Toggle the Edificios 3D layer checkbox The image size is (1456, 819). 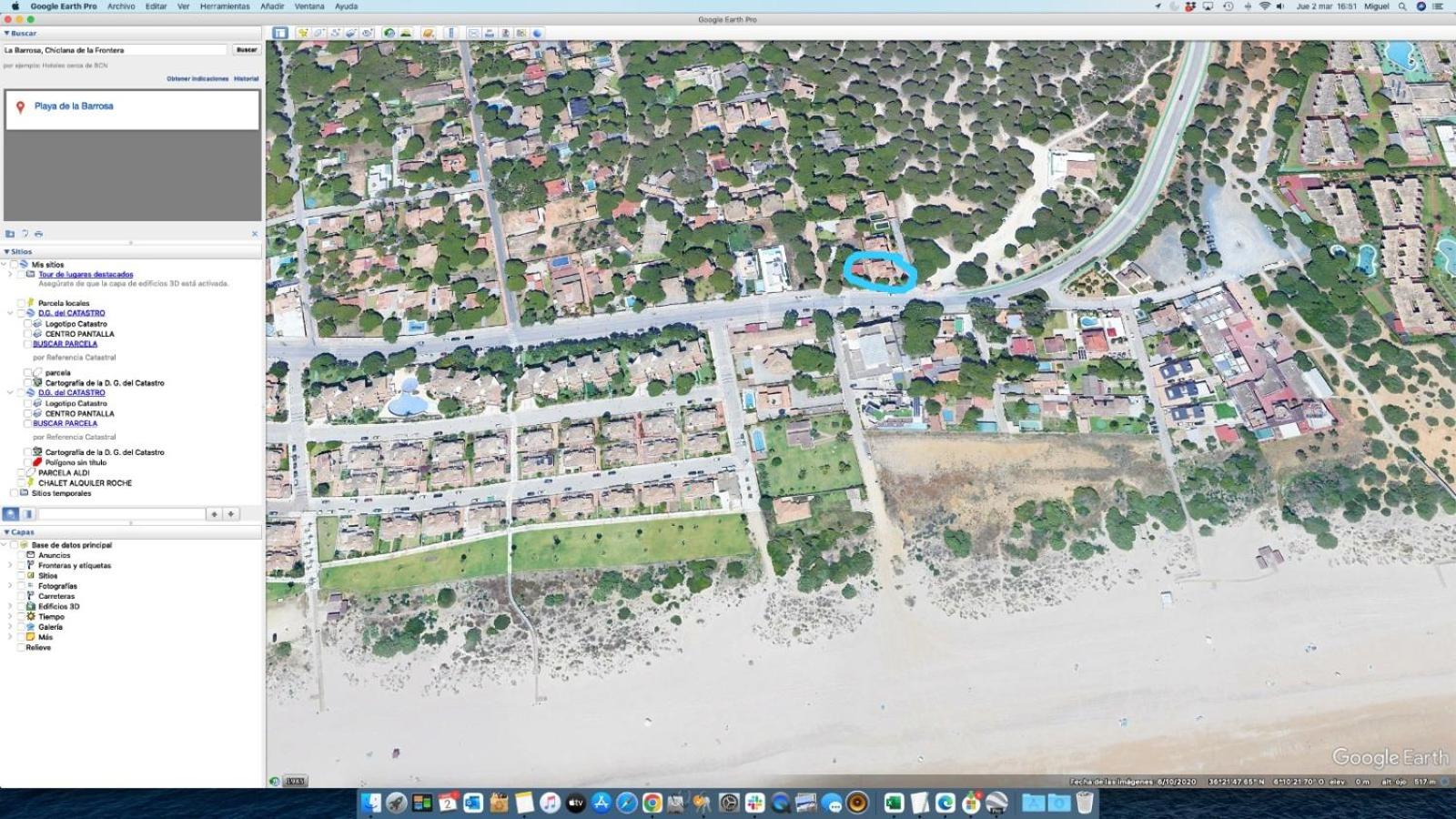pyautogui.click(x=21, y=606)
